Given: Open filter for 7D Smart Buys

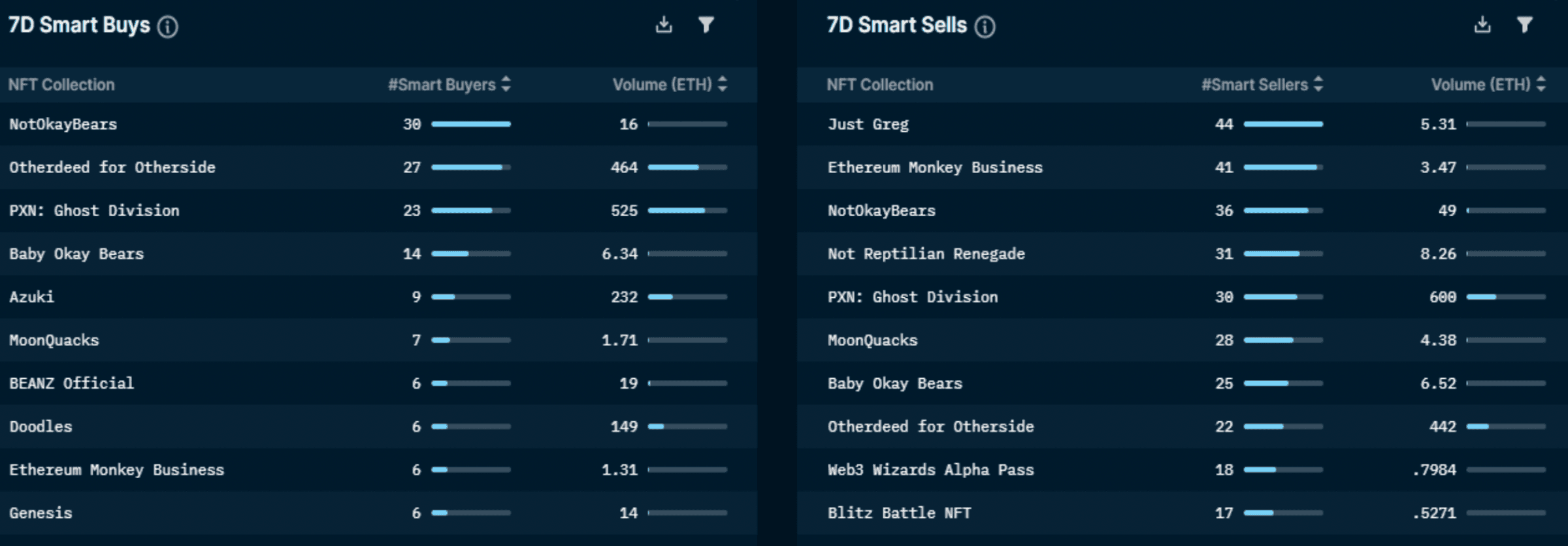Looking at the screenshot, I should [706, 25].
